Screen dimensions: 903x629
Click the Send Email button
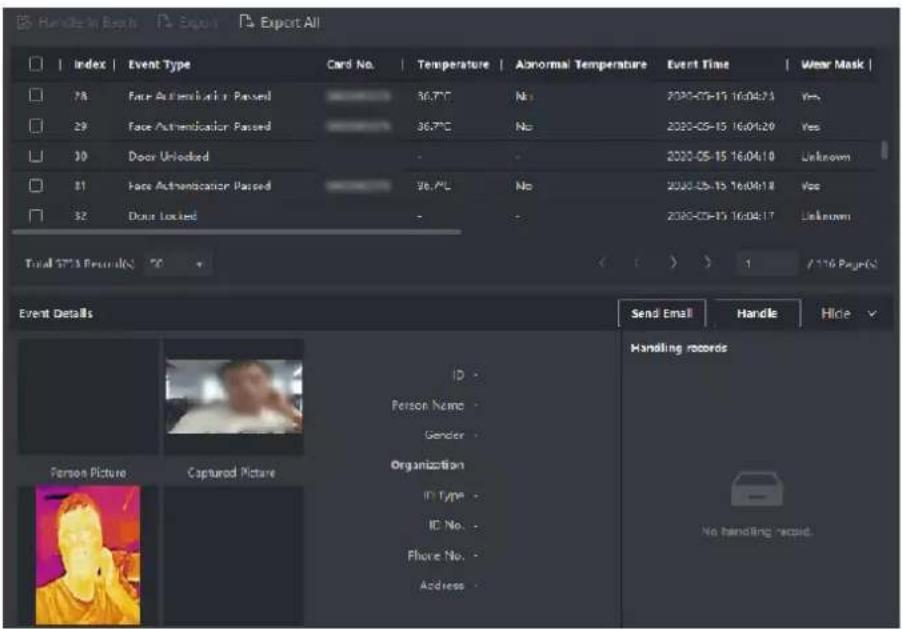coord(662,313)
